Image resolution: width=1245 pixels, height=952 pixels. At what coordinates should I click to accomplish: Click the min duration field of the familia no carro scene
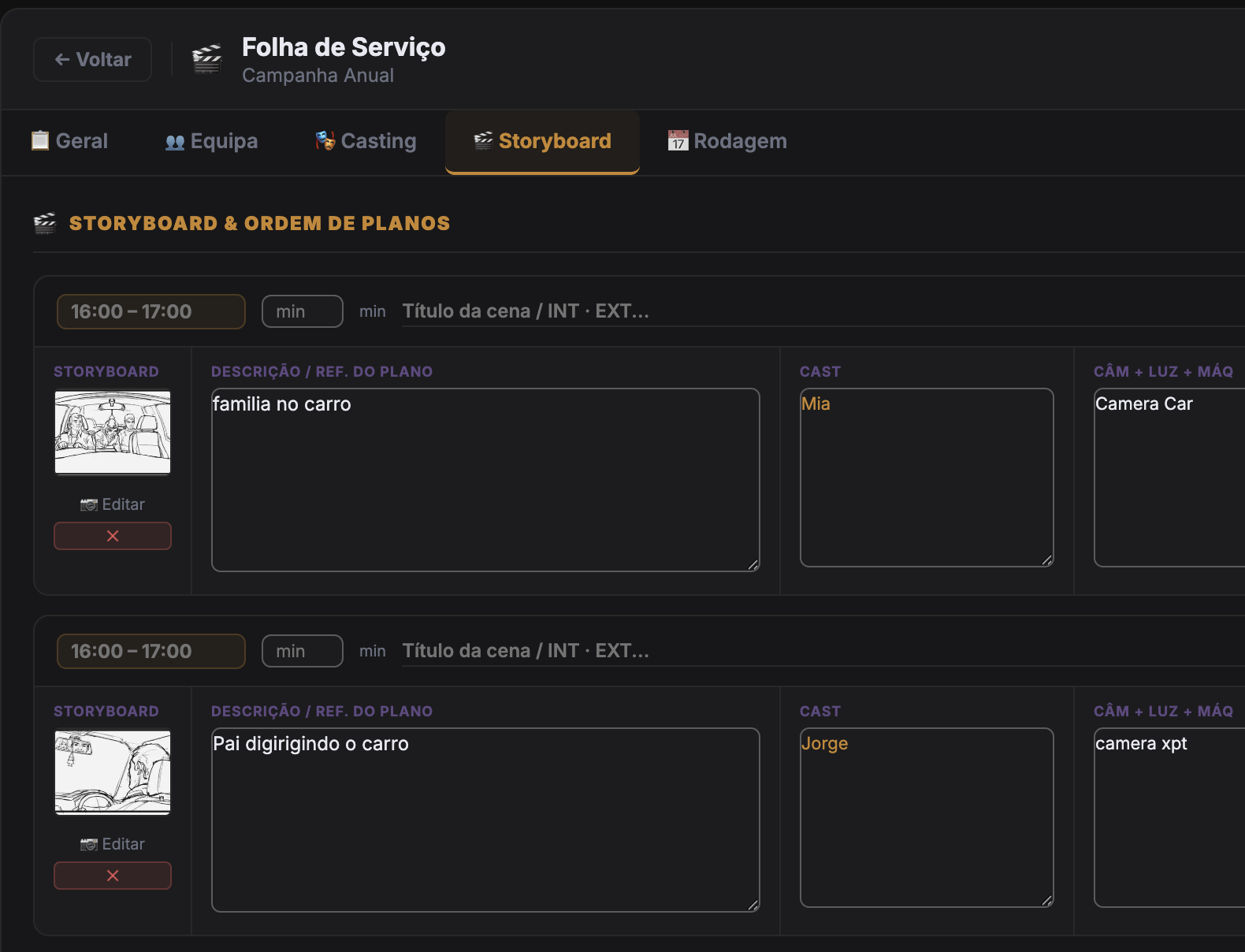click(303, 311)
